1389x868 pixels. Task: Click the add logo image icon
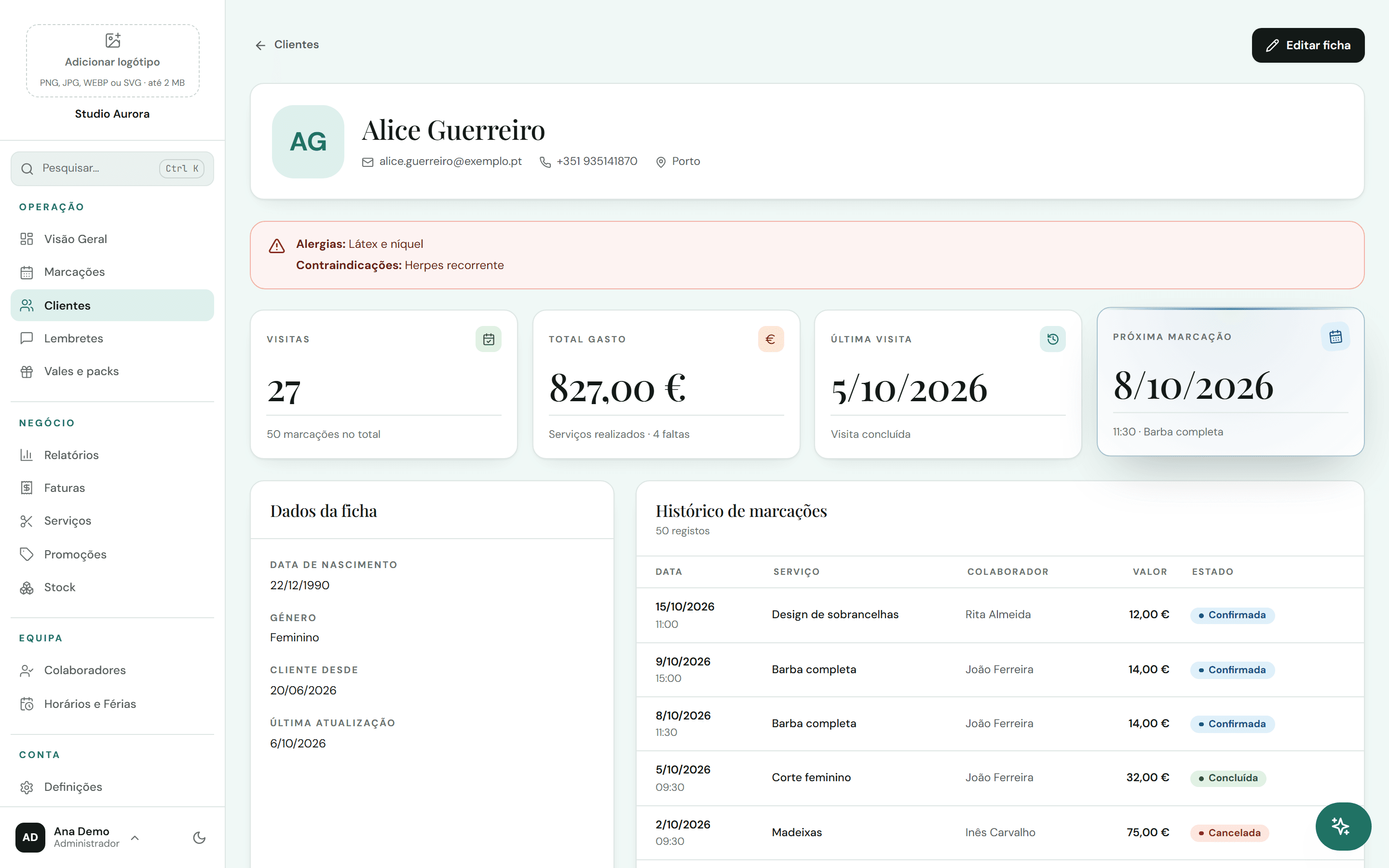[x=112, y=40]
